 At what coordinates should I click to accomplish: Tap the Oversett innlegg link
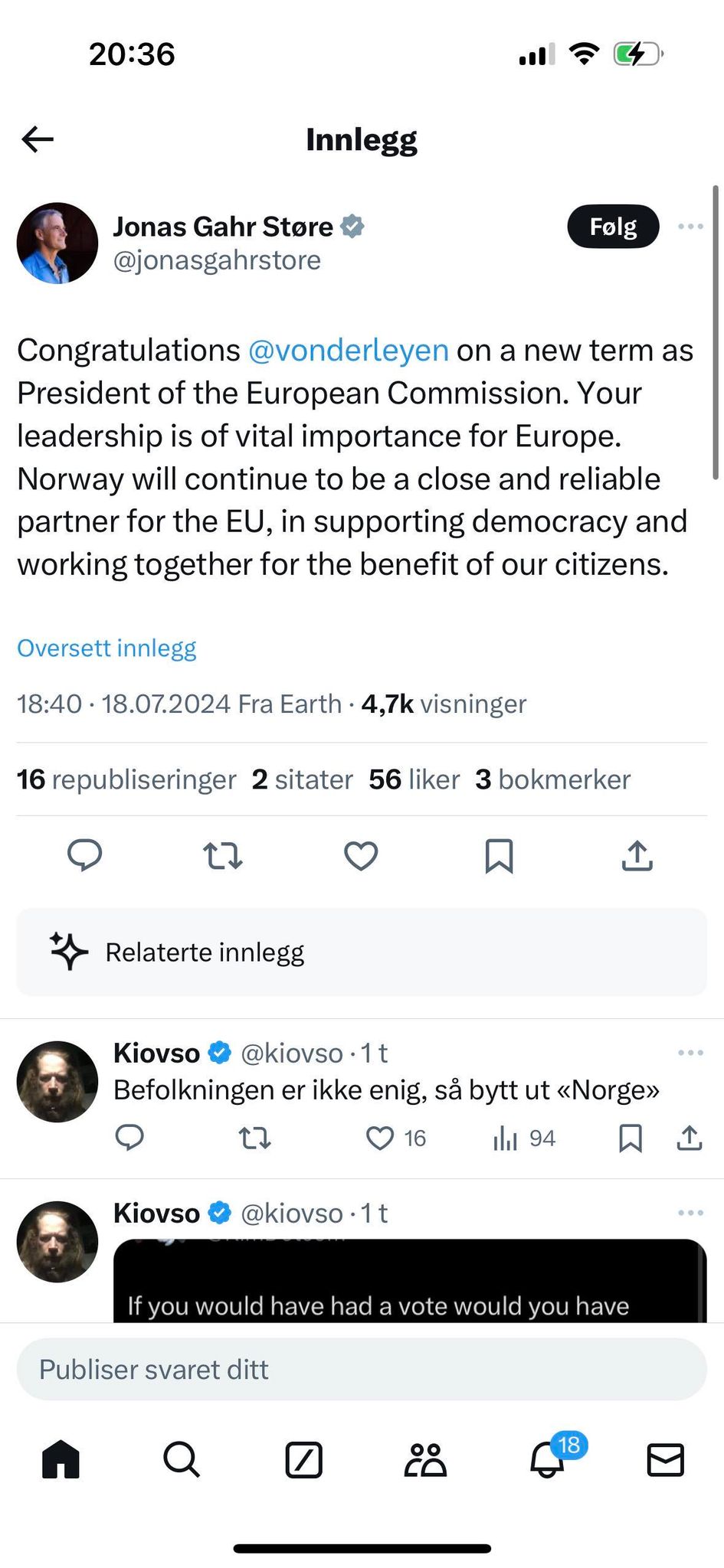tap(106, 648)
